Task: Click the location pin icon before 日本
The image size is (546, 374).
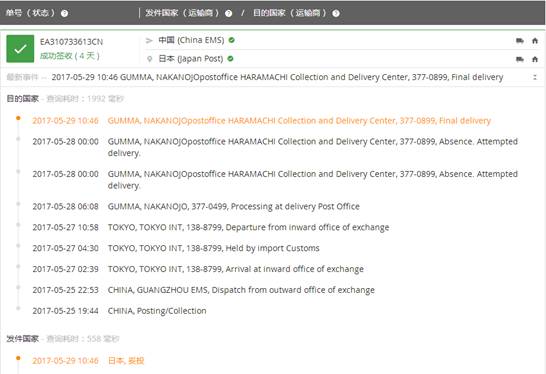Action: pyautogui.click(x=149, y=59)
